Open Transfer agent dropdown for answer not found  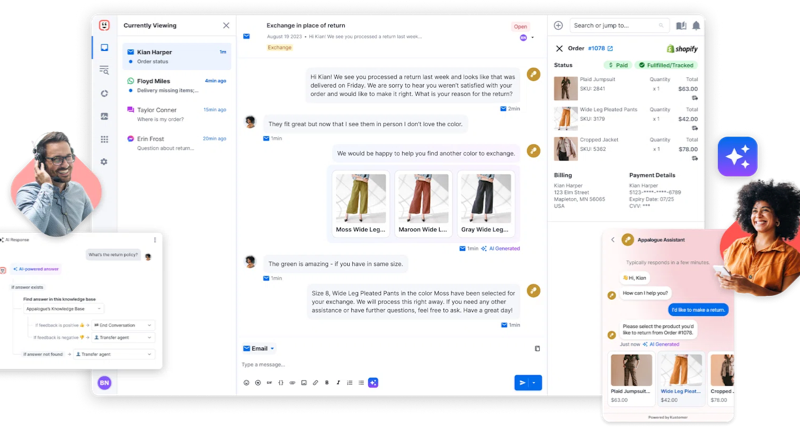click(x=113, y=354)
